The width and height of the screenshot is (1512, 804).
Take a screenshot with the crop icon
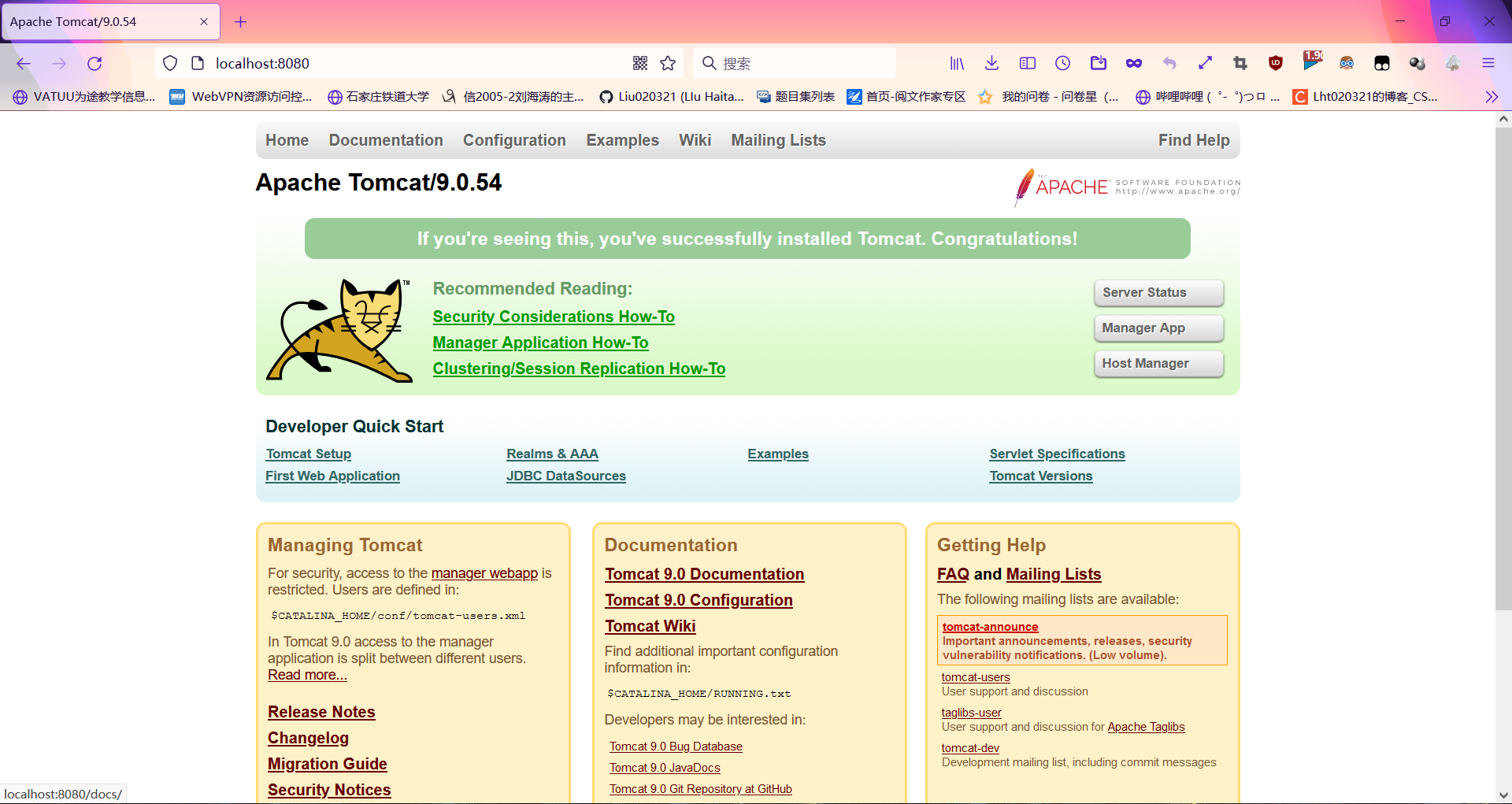coord(1240,63)
